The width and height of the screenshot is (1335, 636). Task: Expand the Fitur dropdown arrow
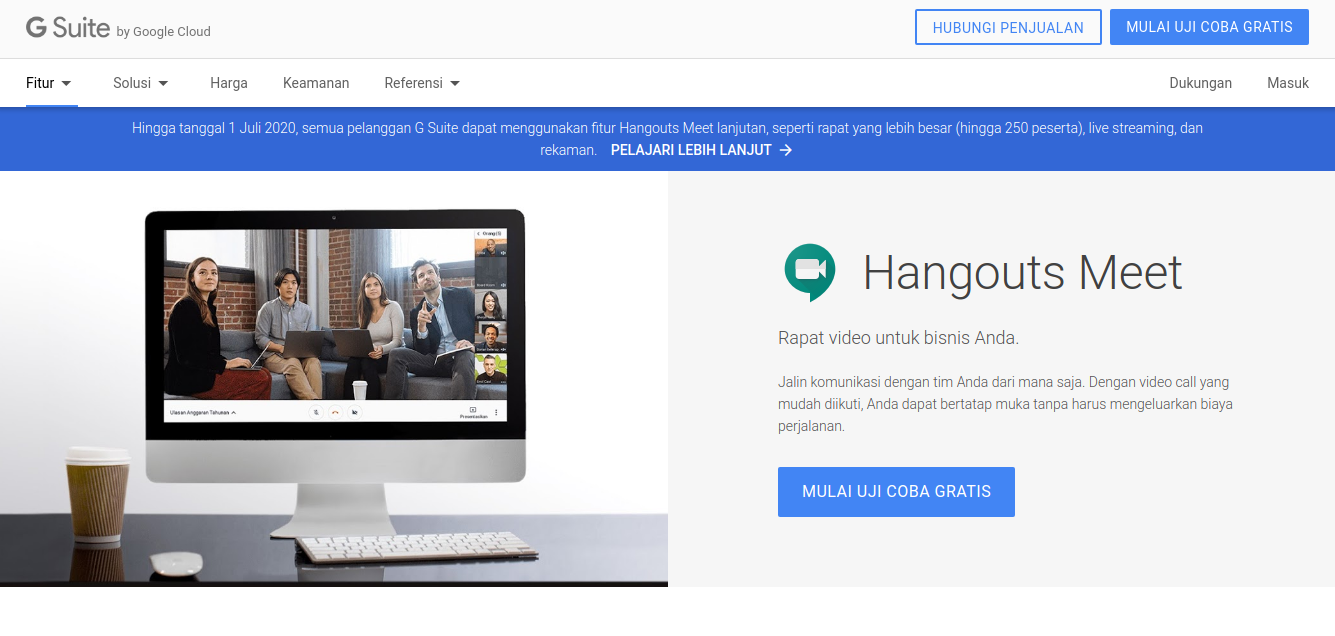[x=66, y=83]
